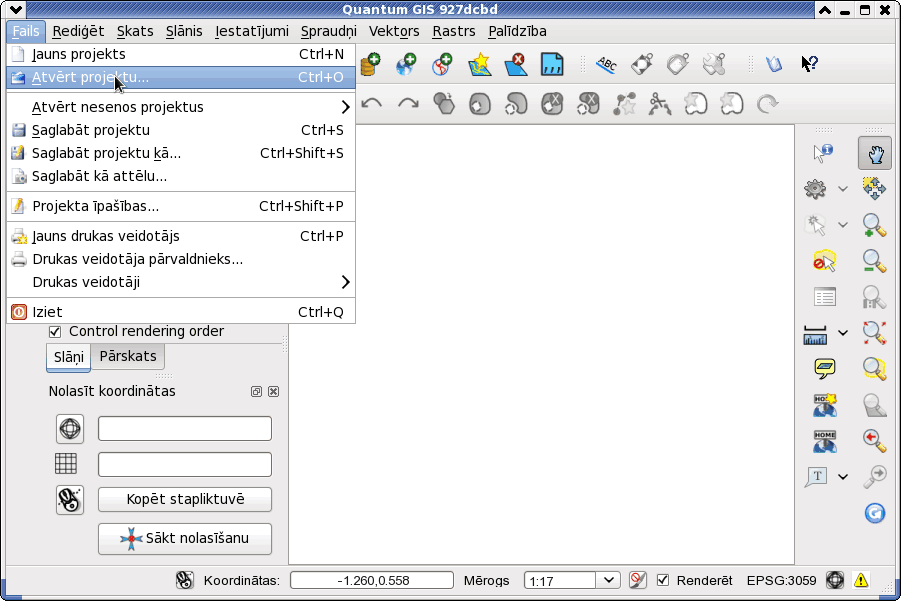Select the Zoom in magnifier tool
Screen dimensions: 901x601
click(874, 225)
